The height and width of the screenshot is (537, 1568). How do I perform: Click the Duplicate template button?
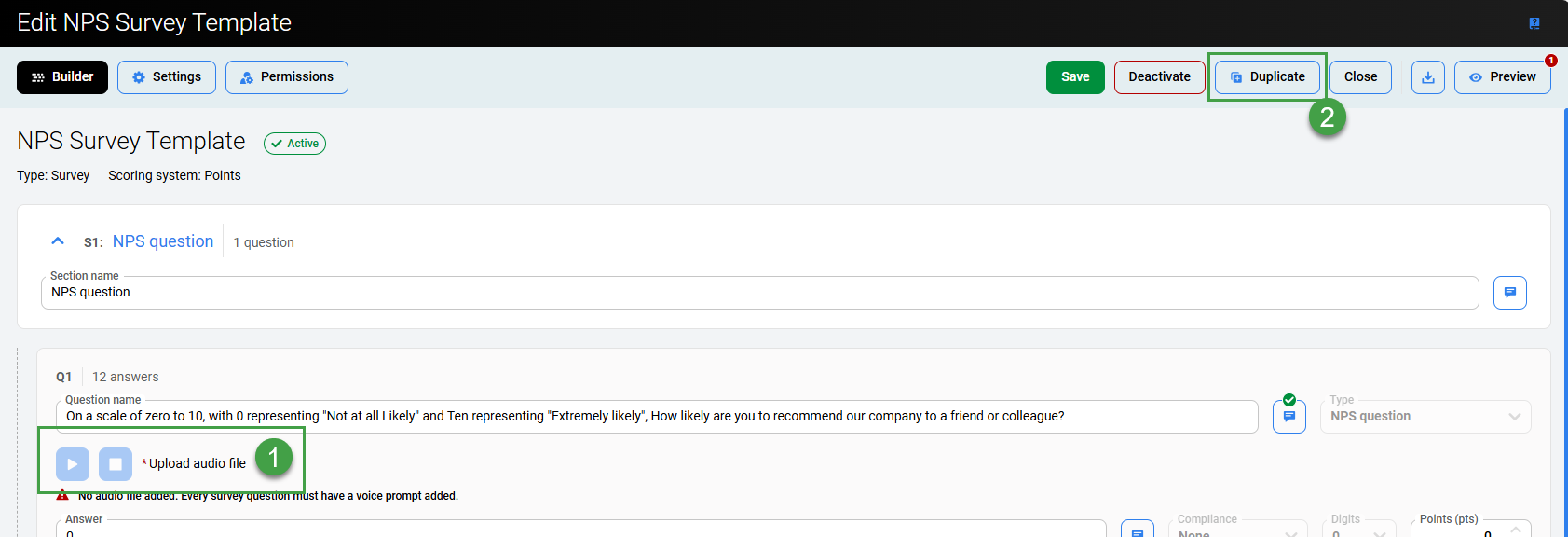(1267, 77)
